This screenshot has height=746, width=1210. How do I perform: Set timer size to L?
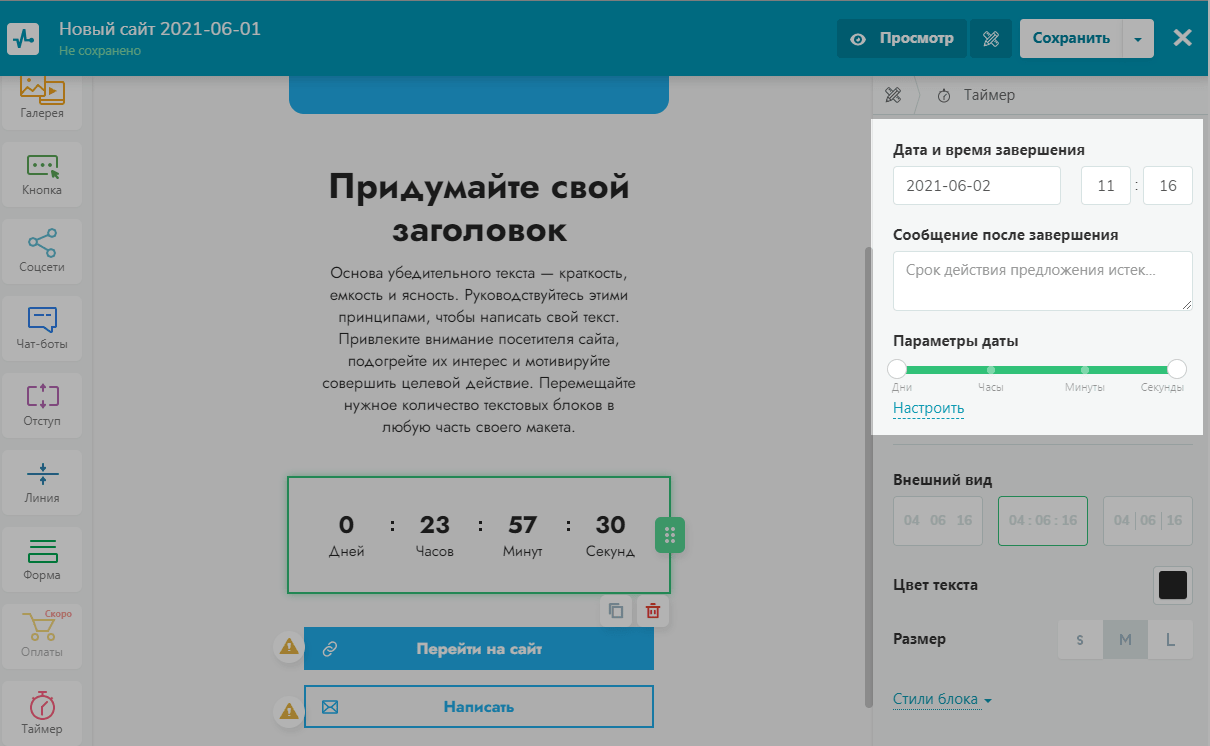[x=1170, y=640]
